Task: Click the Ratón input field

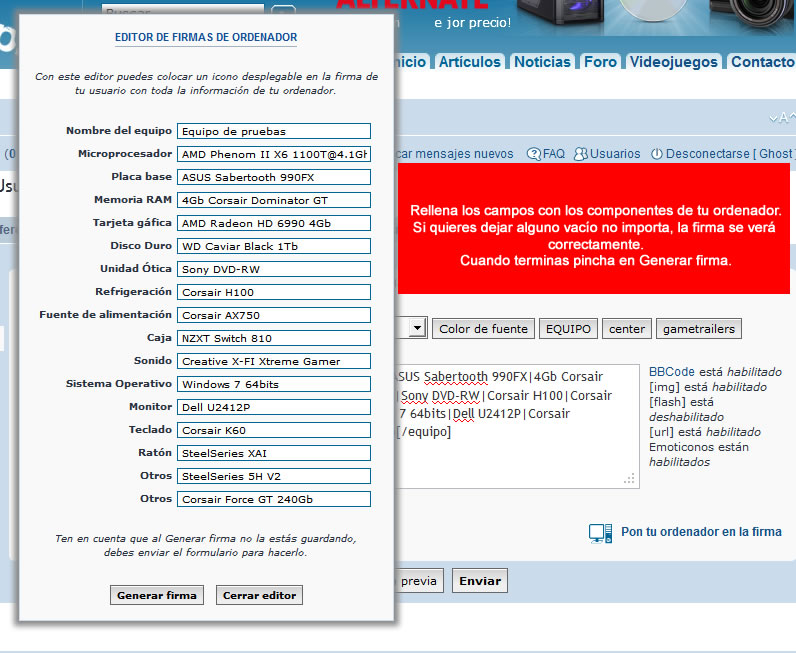Action: tap(274, 453)
